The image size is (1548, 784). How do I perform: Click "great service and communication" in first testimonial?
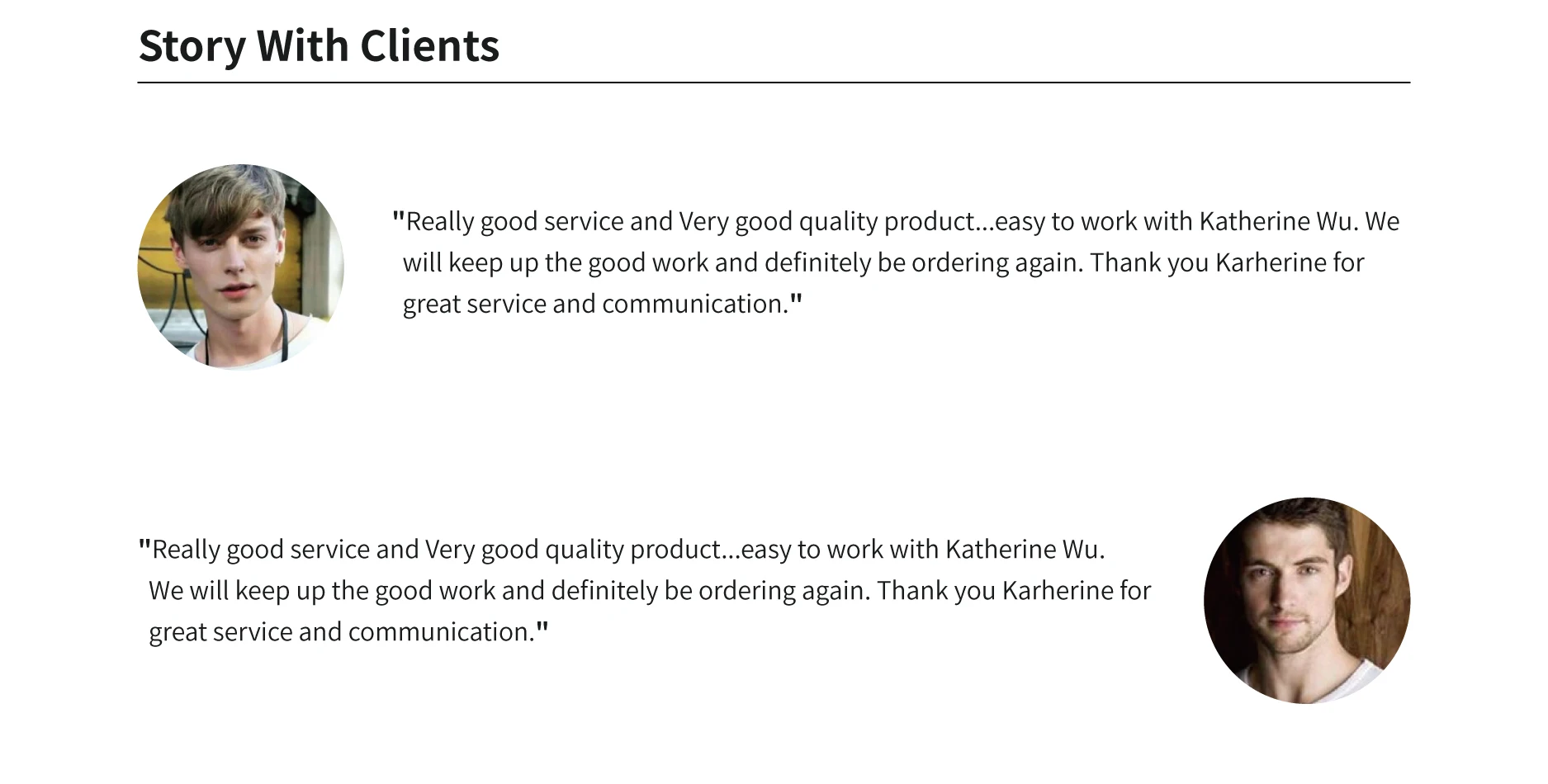click(x=593, y=304)
